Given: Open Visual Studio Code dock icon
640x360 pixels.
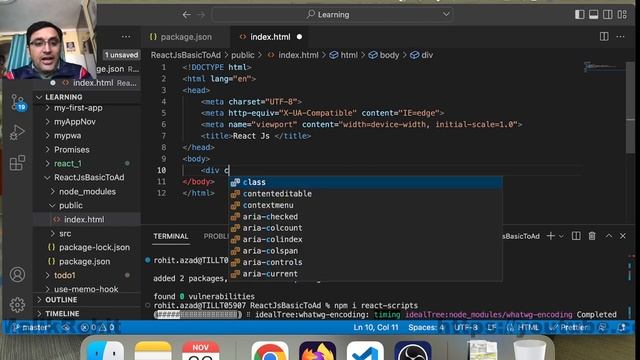Looking at the screenshot, I should [x=365, y=352].
